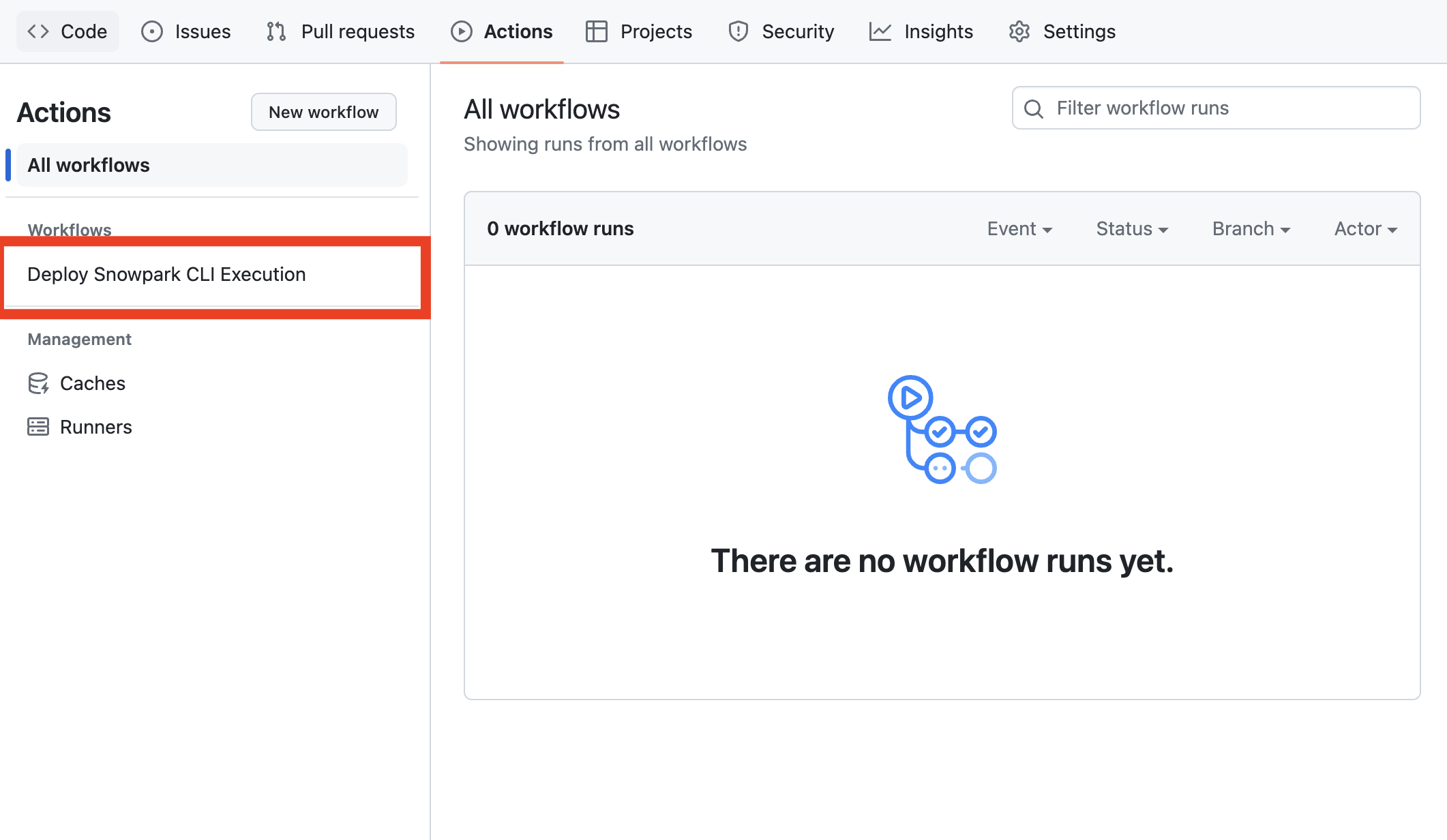This screenshot has width=1447, height=840.
Task: Expand the Event filter dropdown
Action: [1019, 229]
